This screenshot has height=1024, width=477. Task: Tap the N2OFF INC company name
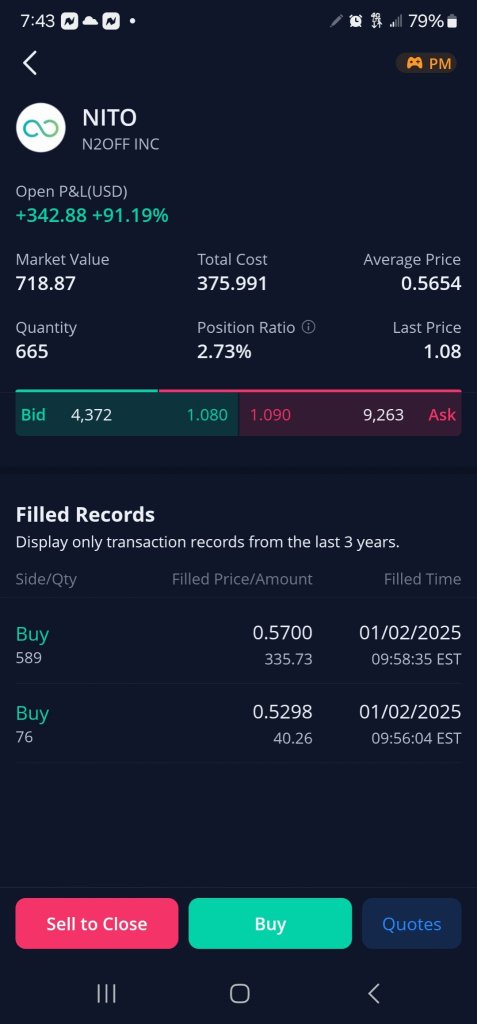tap(121, 144)
